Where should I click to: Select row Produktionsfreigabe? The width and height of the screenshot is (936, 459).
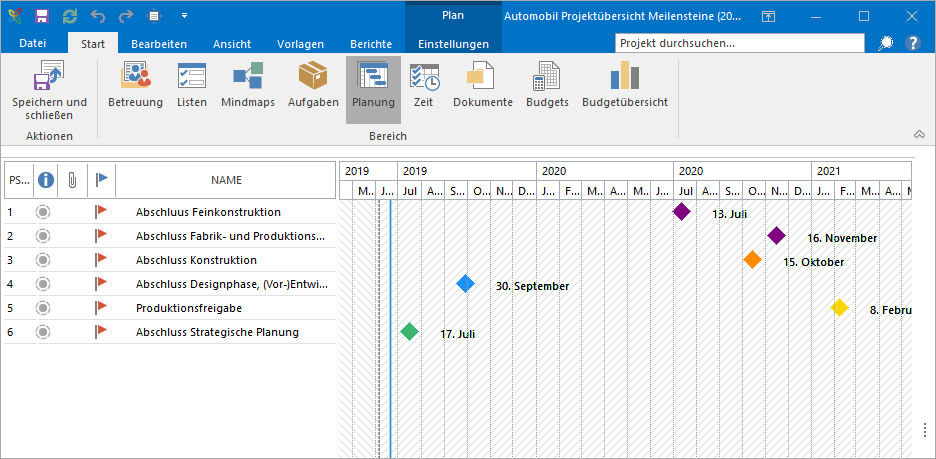point(170,308)
